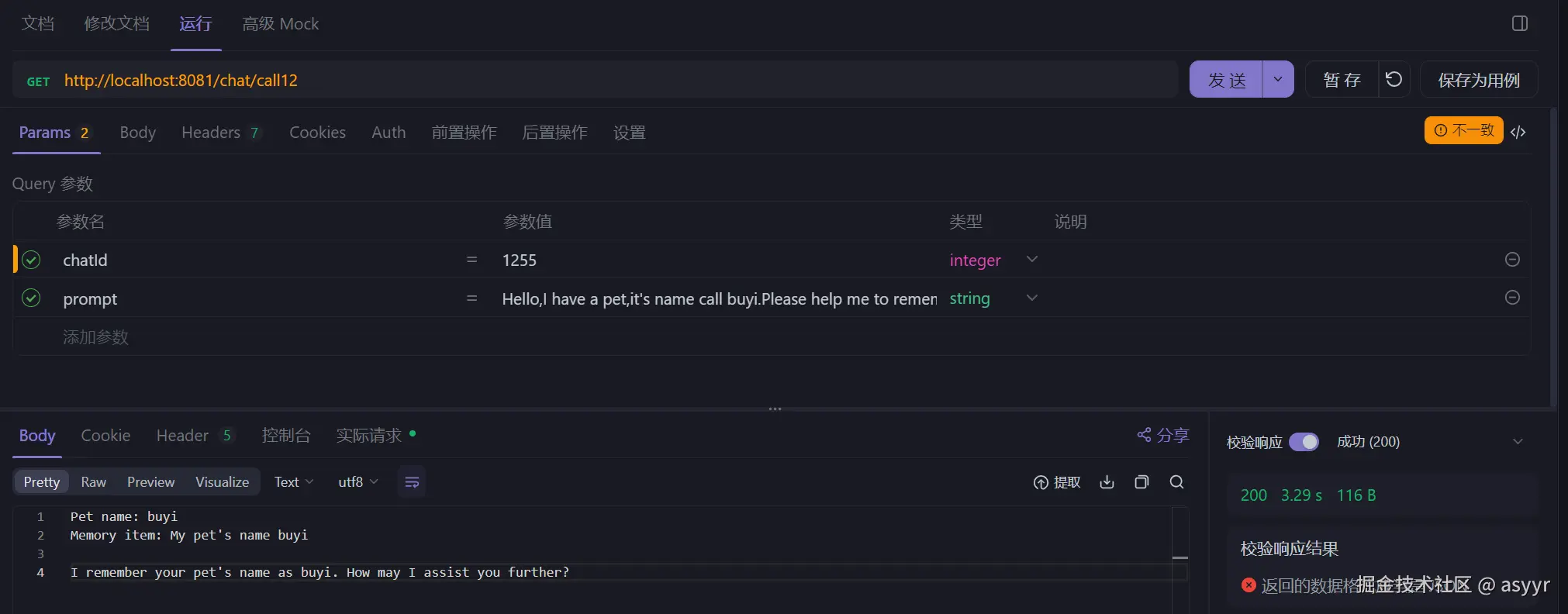
Task: Toggle word wrap in response viewer
Action: pyautogui.click(x=412, y=482)
